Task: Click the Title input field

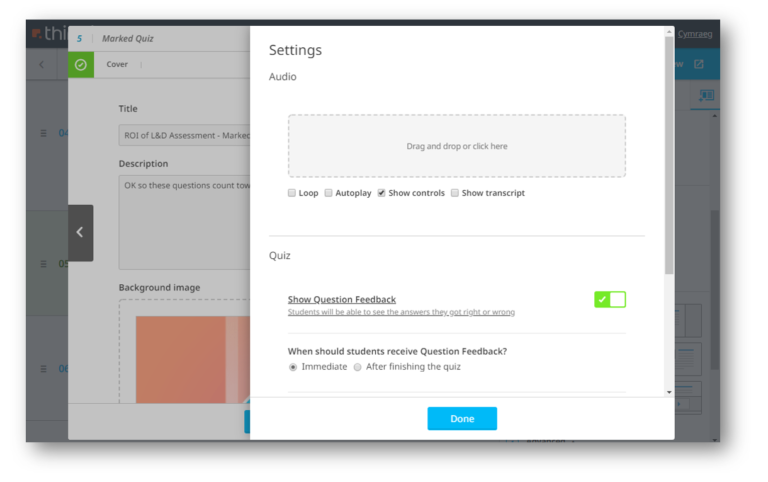Action: [184, 135]
